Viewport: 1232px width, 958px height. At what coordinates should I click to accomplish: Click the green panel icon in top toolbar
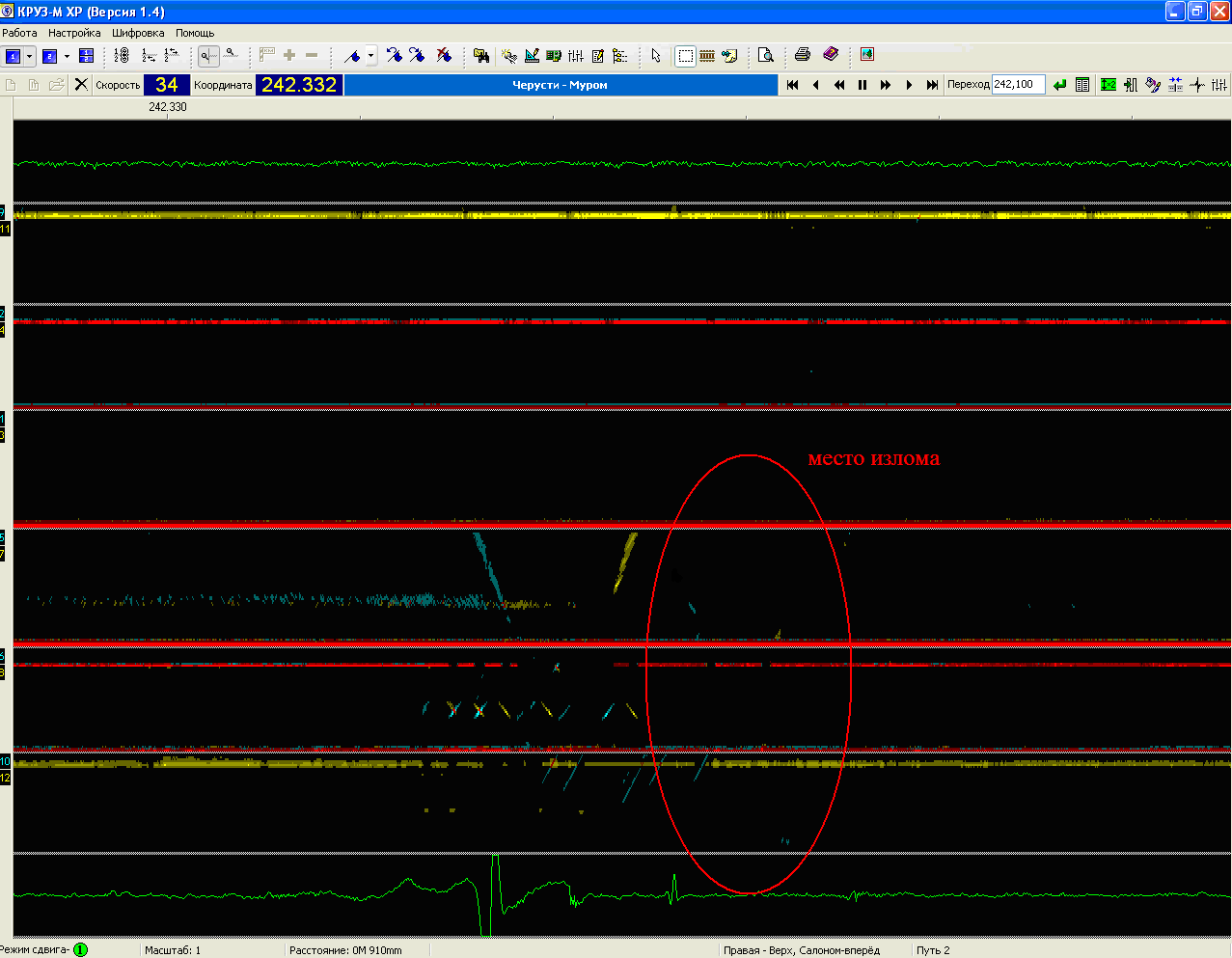[x=554, y=56]
